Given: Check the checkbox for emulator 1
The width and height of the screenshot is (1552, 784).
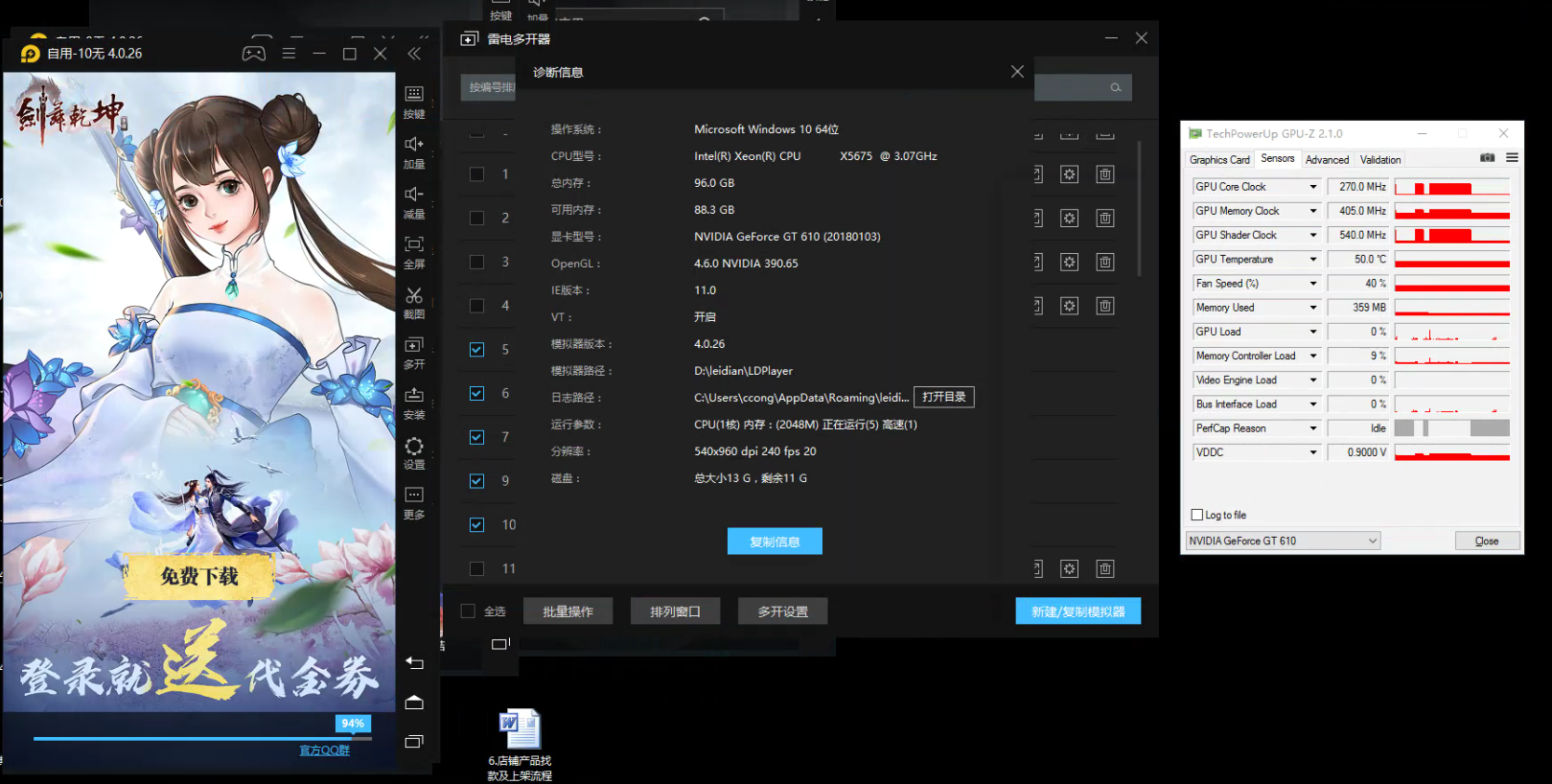Looking at the screenshot, I should [476, 174].
